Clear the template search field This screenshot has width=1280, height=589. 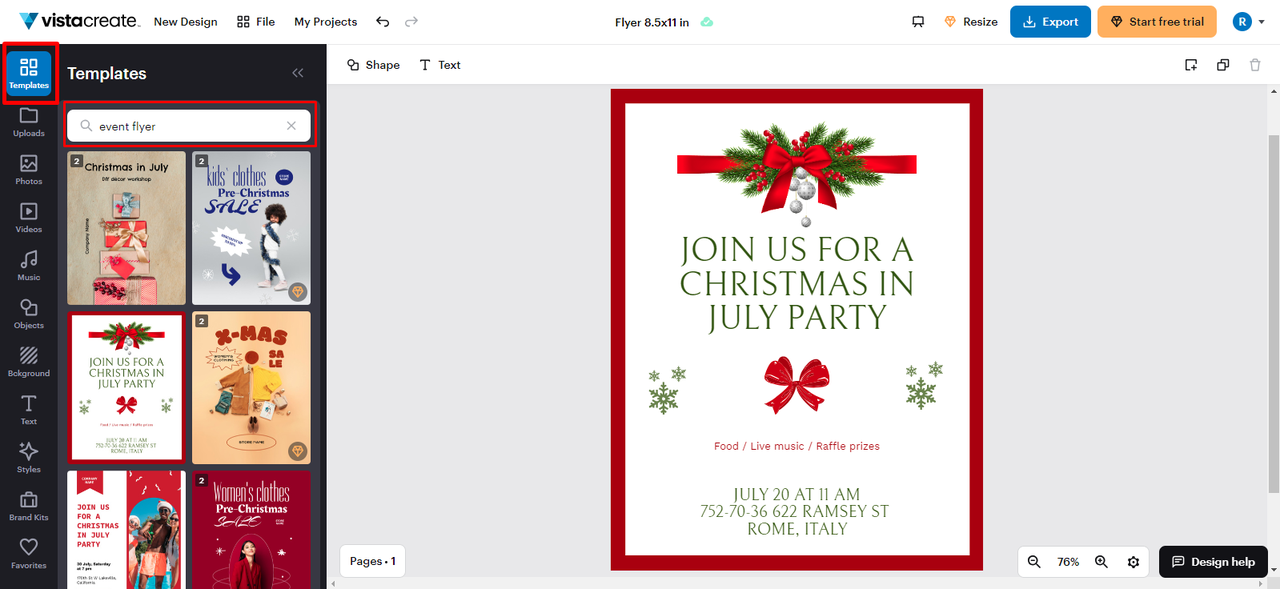(x=291, y=126)
